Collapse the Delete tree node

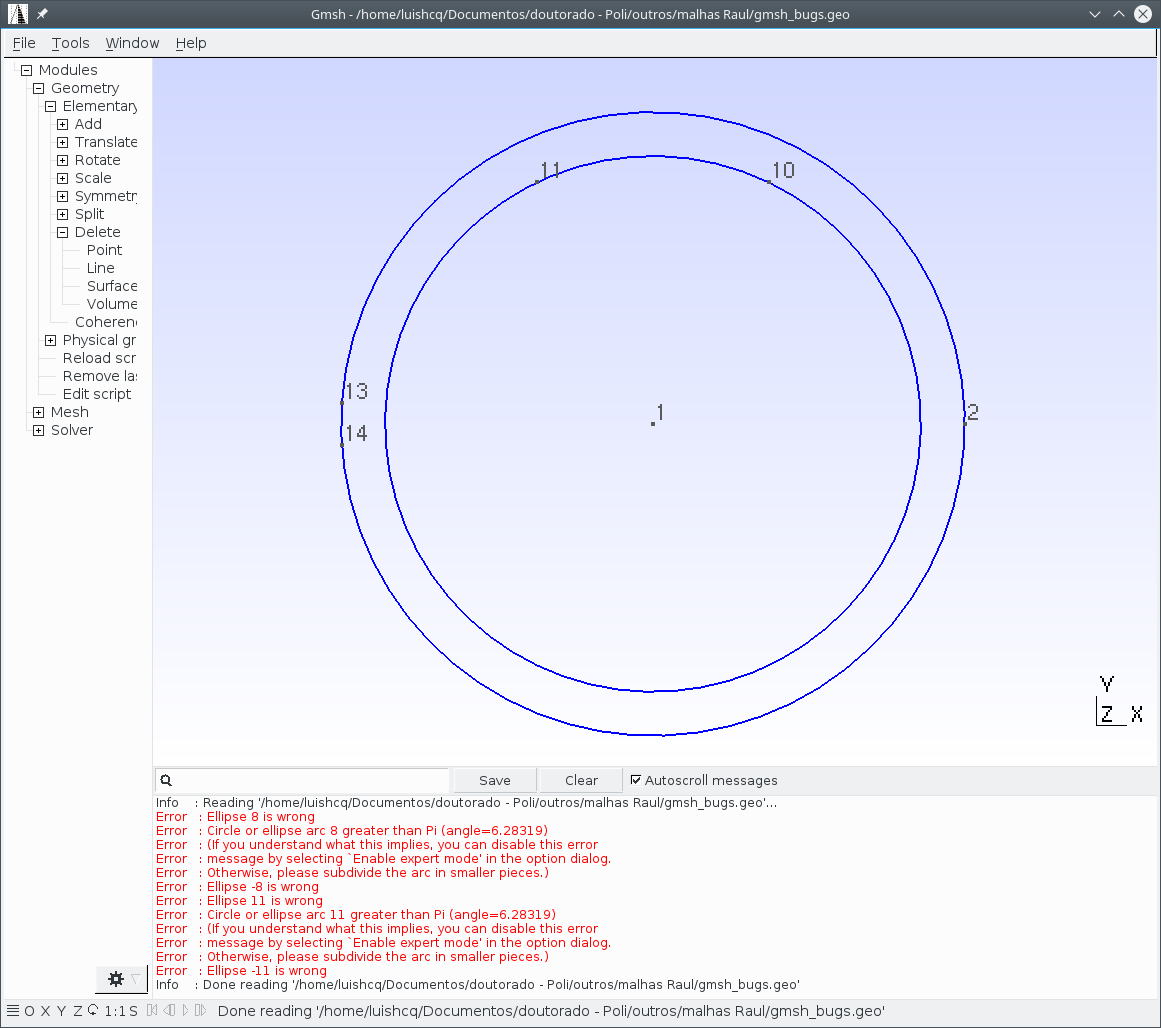click(x=62, y=233)
